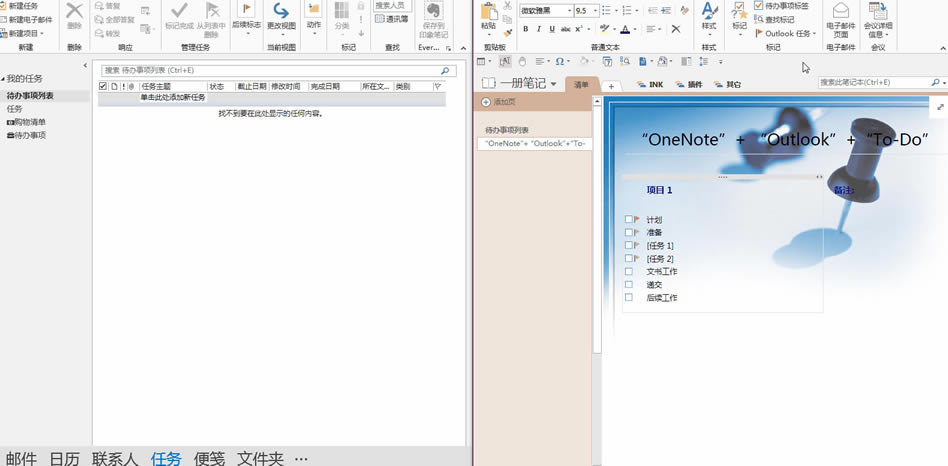This screenshot has height=466, width=948.
Task: Open the Styles gallery in OneNote
Action: [709, 18]
